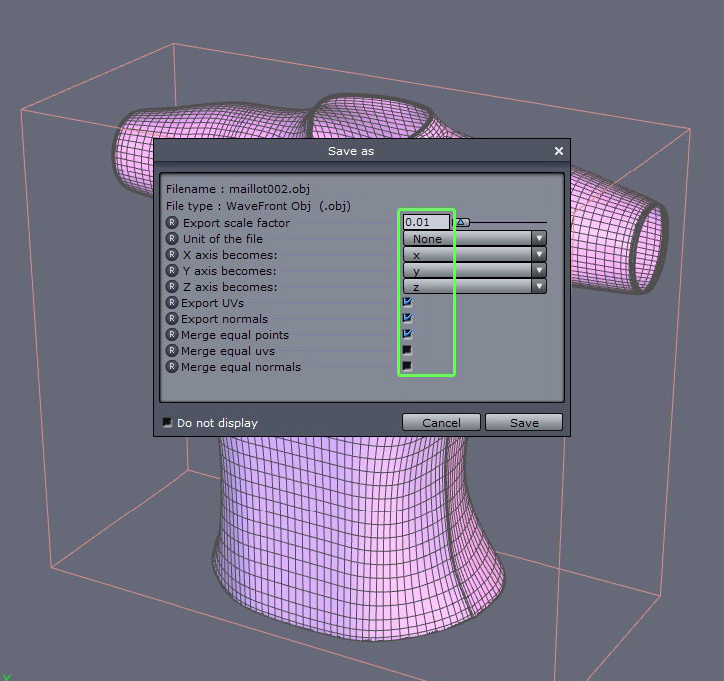Screen dimensions: 724x681
Task: Click the R icon beside Merge equal points
Action: click(x=172, y=335)
